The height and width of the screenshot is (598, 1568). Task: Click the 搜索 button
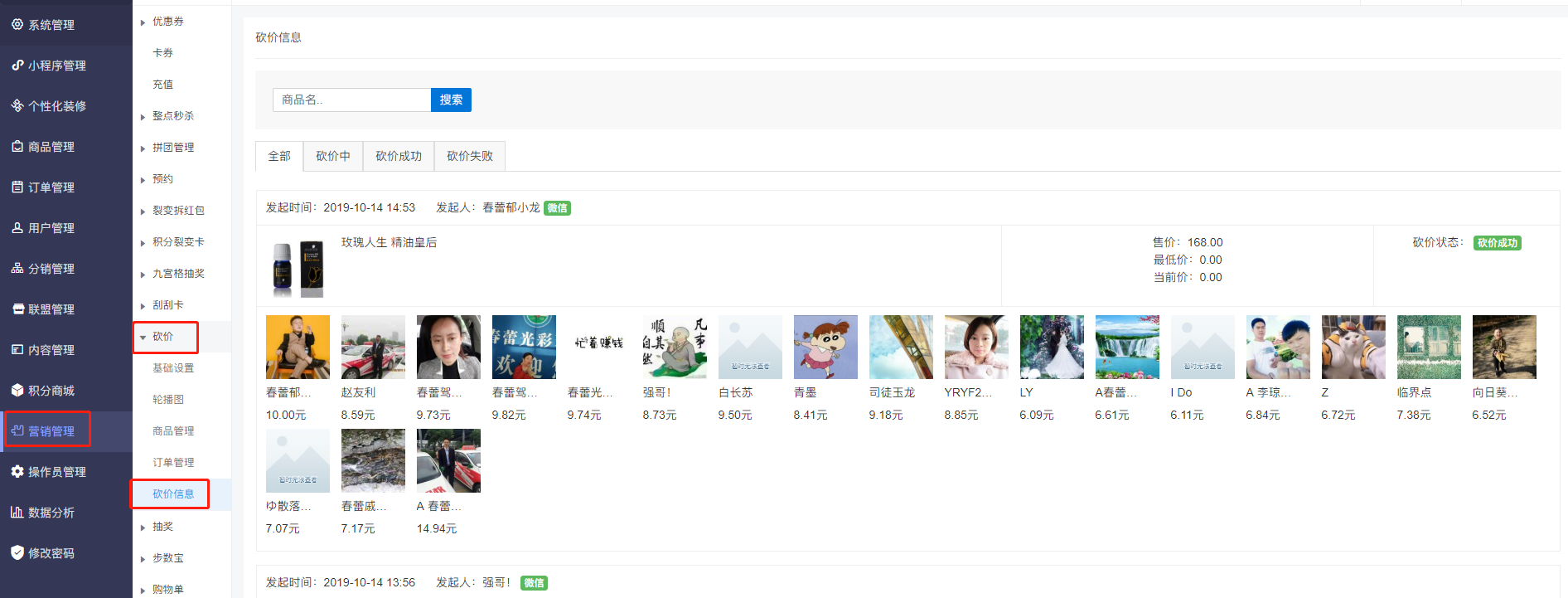click(x=451, y=100)
